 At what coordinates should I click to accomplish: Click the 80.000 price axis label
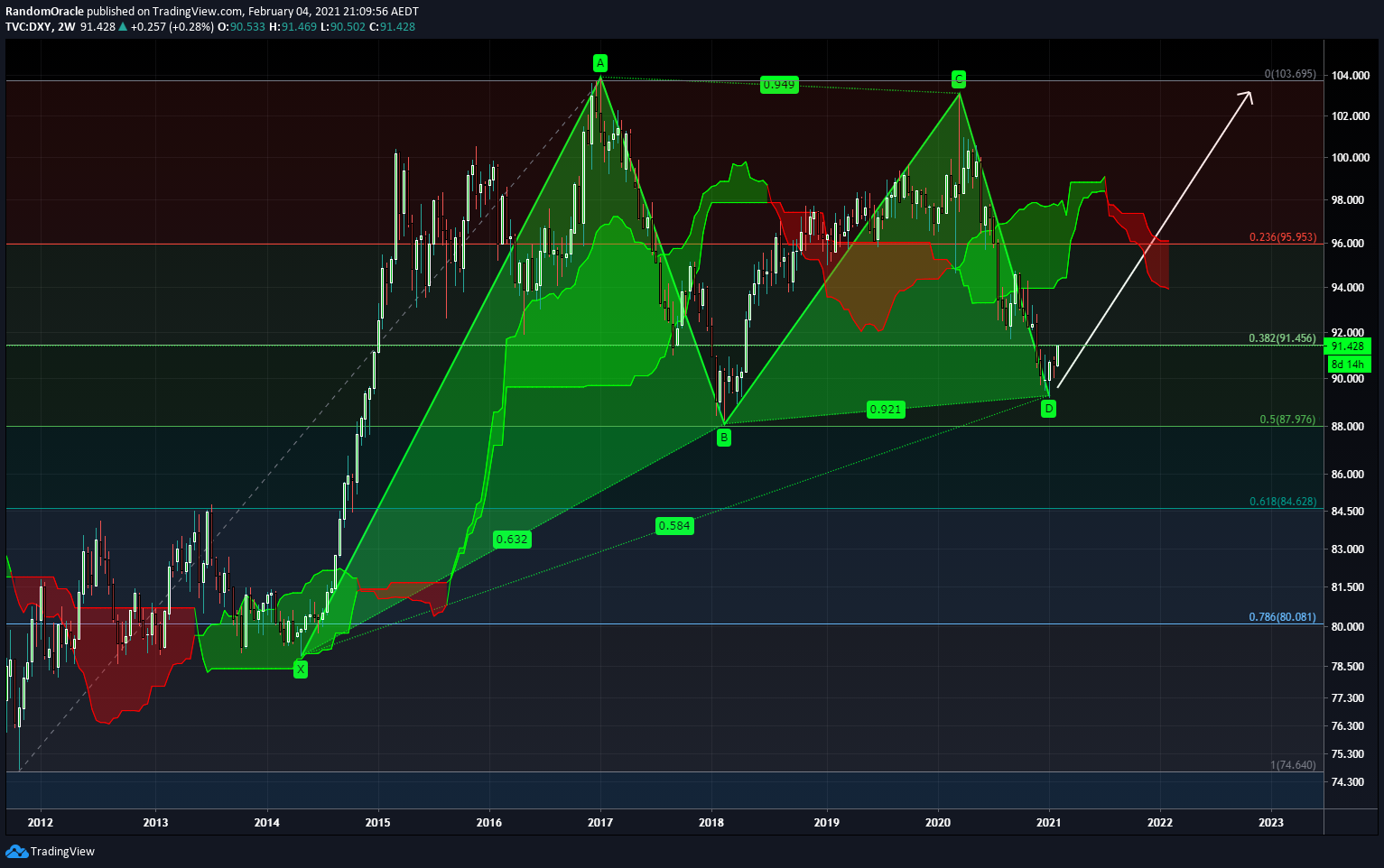1348,627
